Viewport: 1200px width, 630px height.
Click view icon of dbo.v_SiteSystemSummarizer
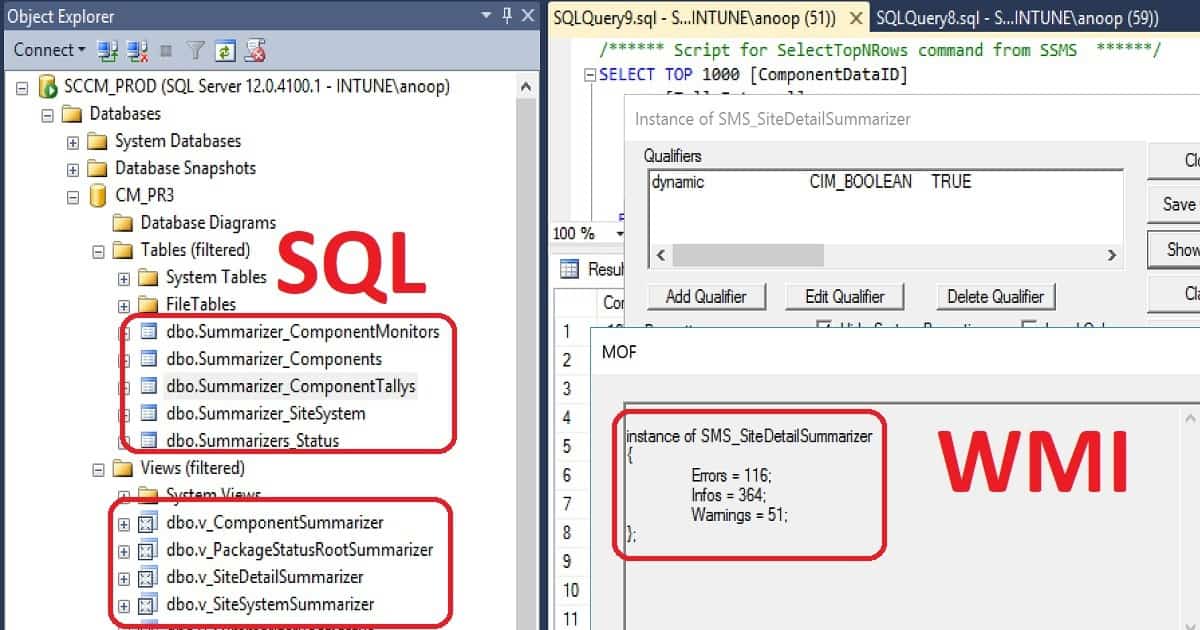tap(149, 604)
